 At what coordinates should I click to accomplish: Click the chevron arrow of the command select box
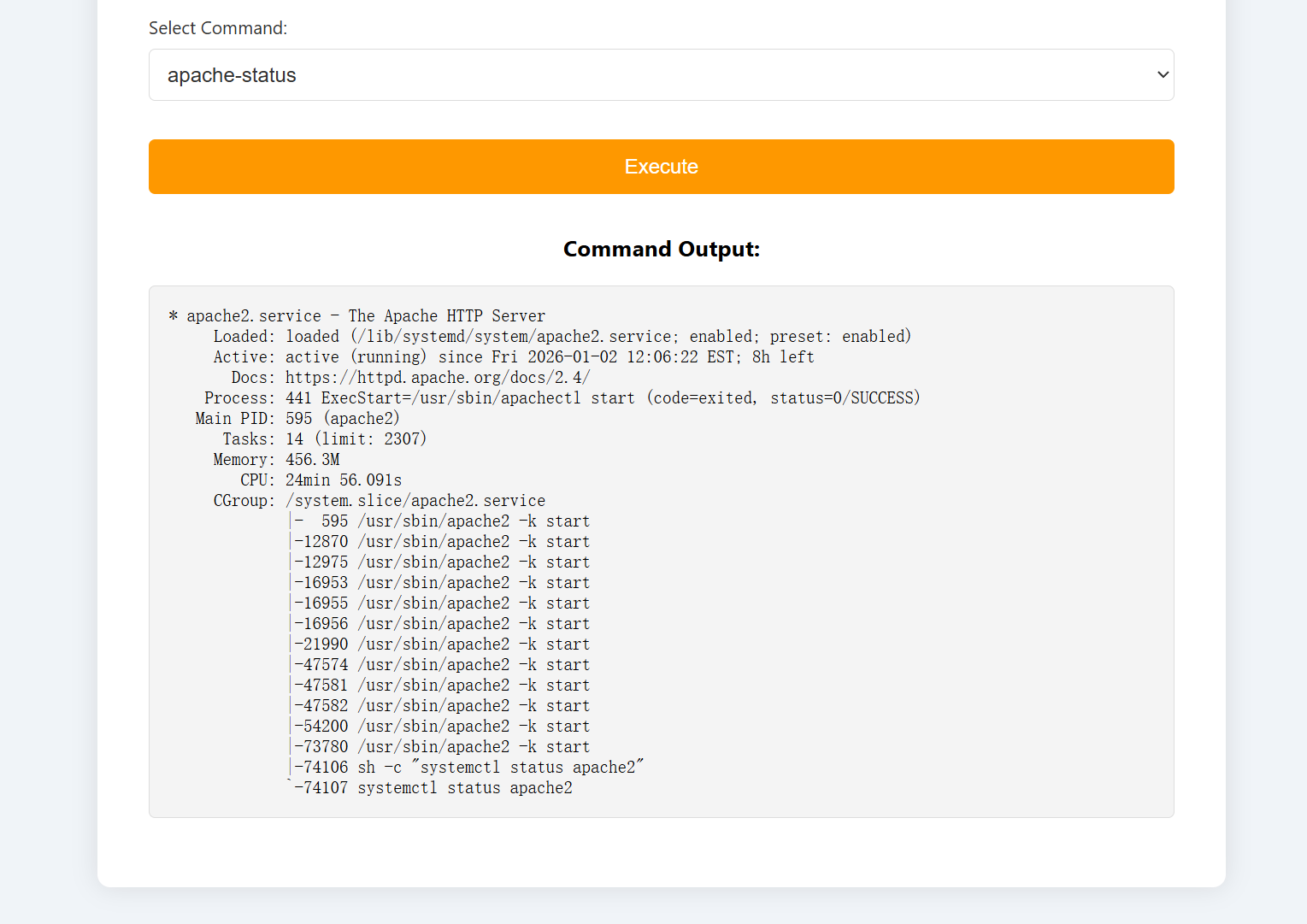[1163, 75]
